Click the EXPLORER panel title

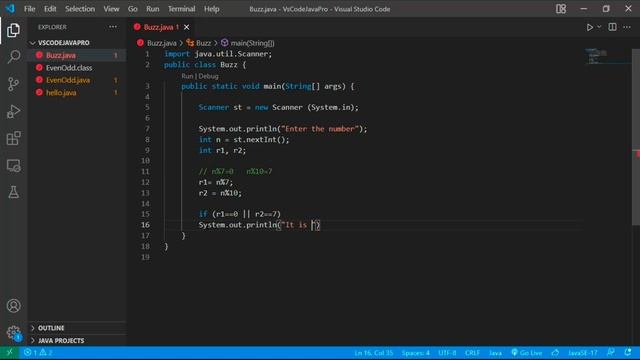pyautogui.click(x=52, y=27)
